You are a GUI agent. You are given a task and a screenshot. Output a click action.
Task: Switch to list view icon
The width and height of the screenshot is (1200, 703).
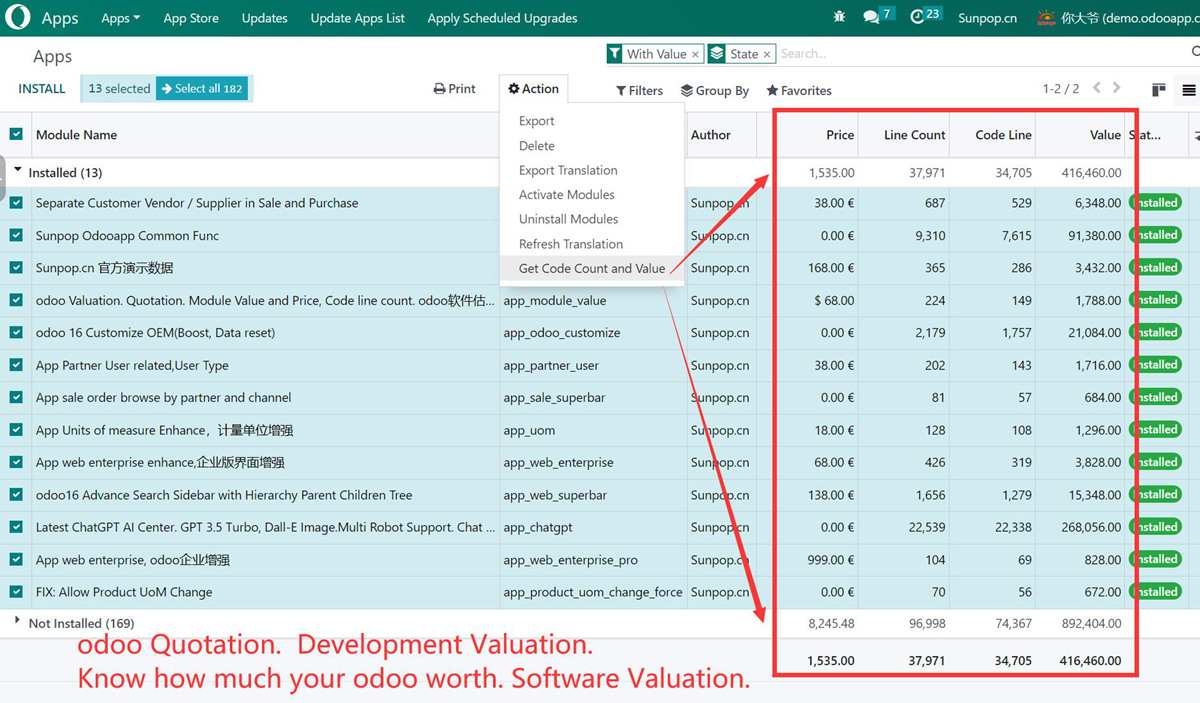click(x=1189, y=90)
